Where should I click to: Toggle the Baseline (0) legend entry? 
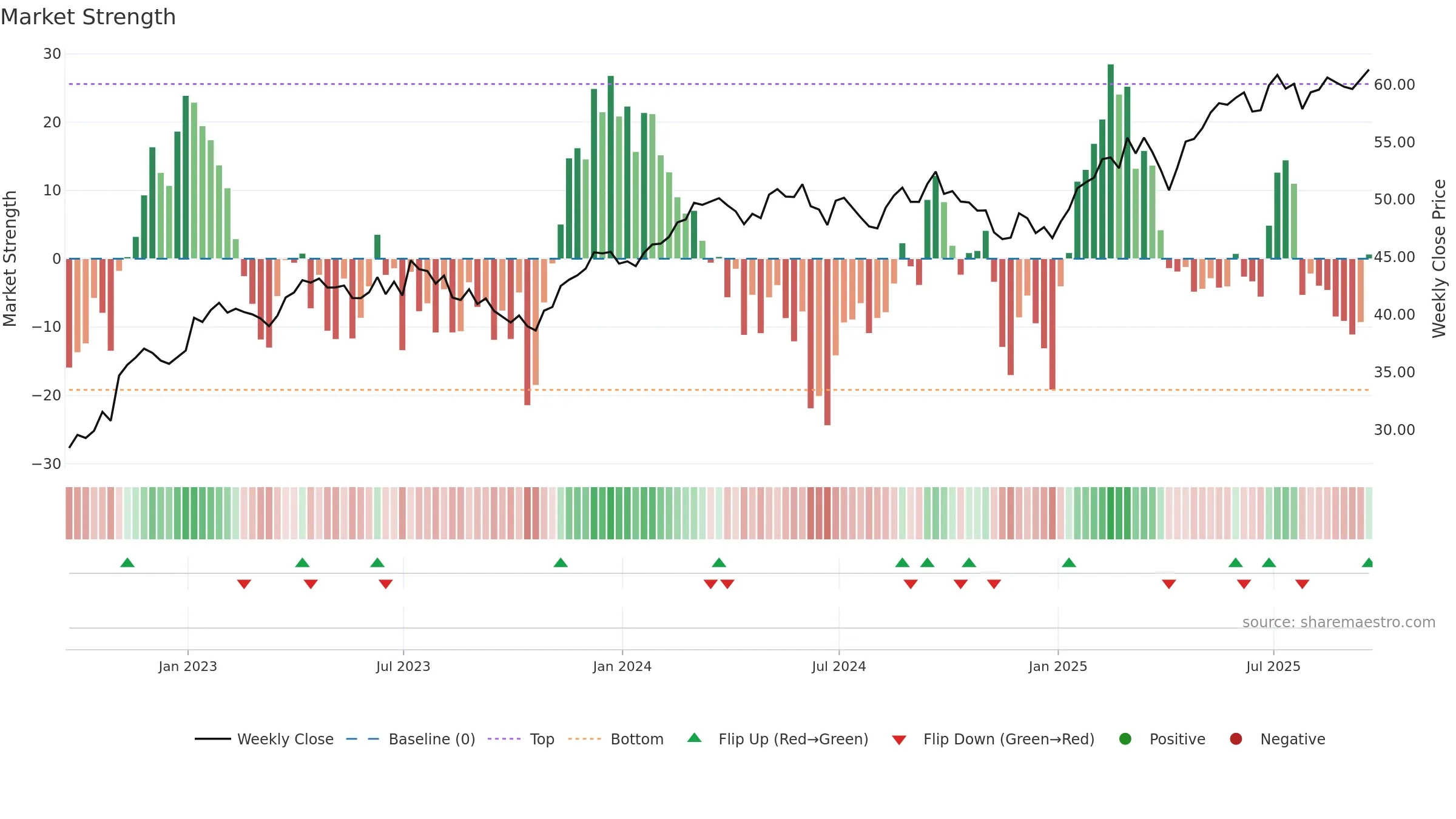click(411, 739)
